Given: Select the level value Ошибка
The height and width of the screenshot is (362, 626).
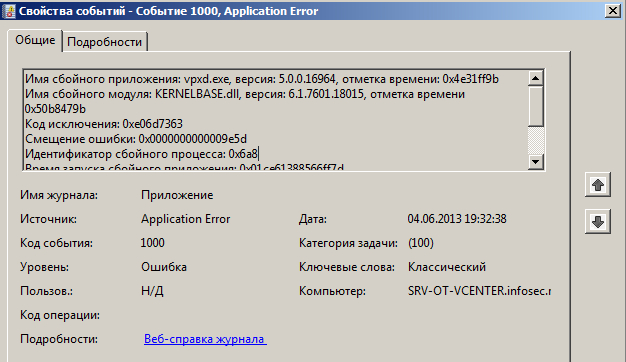Looking at the screenshot, I should coord(164,267).
